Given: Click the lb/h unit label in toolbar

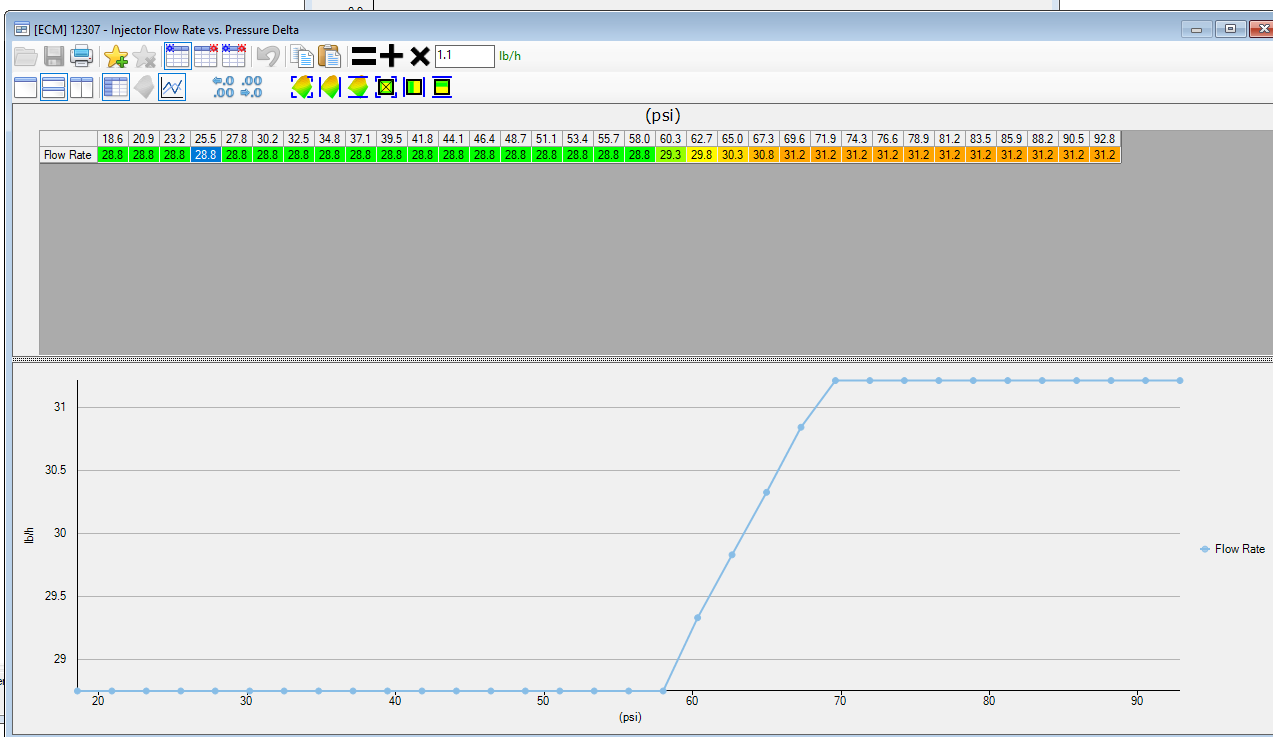Looking at the screenshot, I should [x=510, y=56].
